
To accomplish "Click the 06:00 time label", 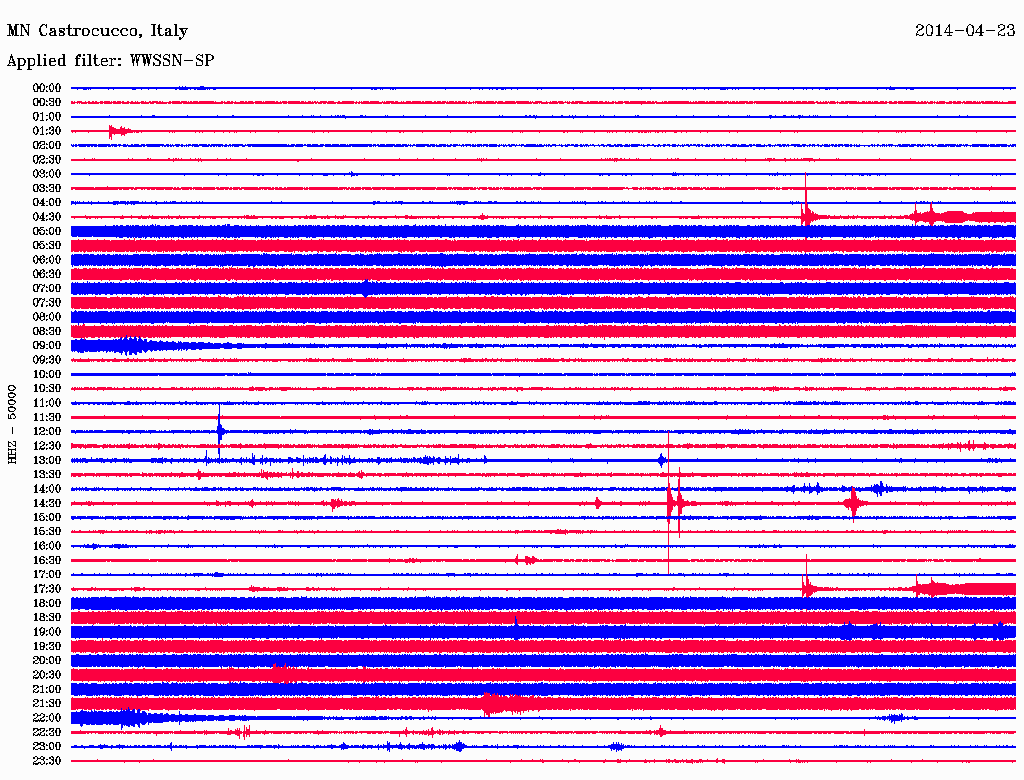I will tap(47, 259).
